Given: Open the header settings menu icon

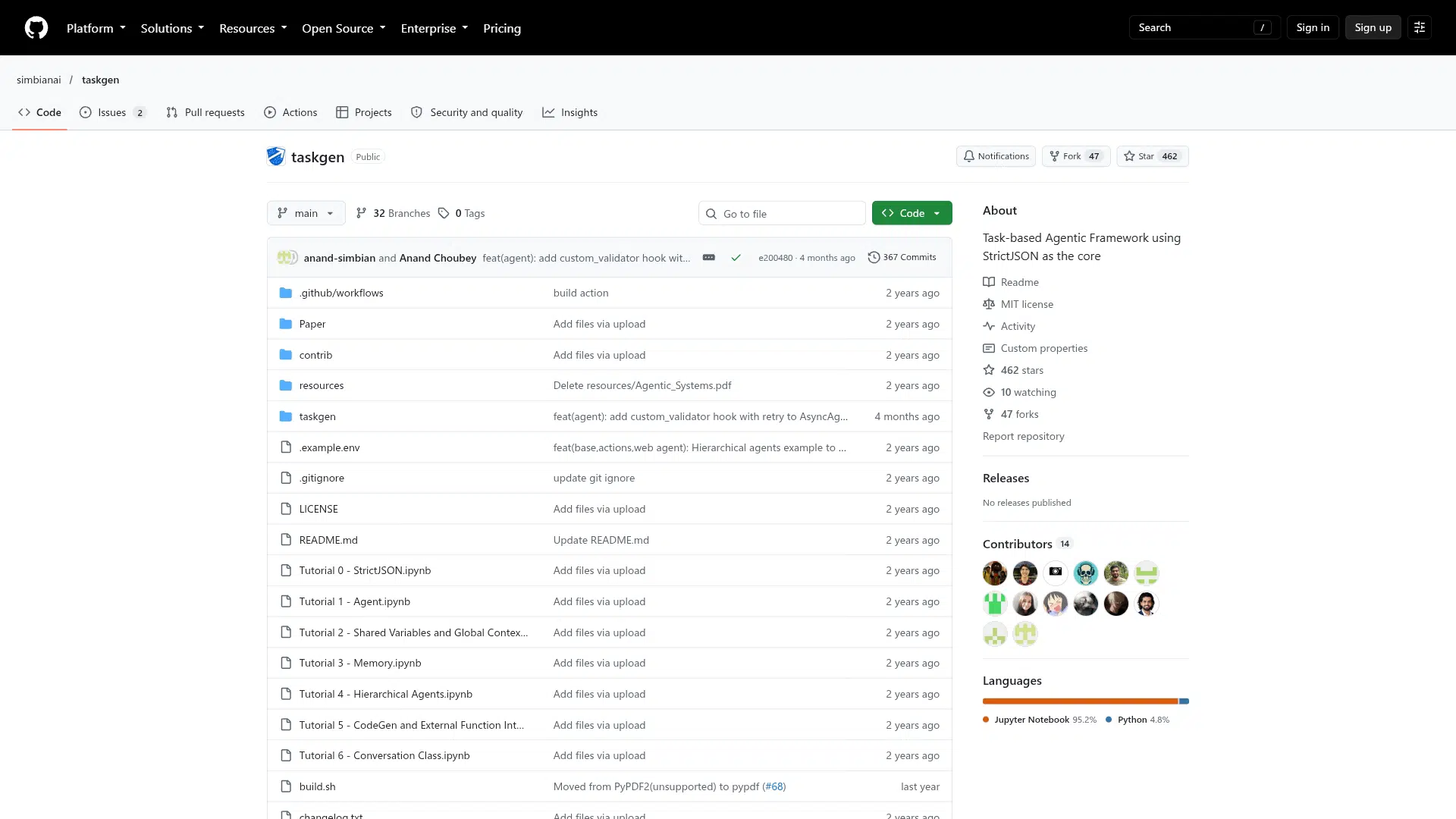Looking at the screenshot, I should 1420,27.
